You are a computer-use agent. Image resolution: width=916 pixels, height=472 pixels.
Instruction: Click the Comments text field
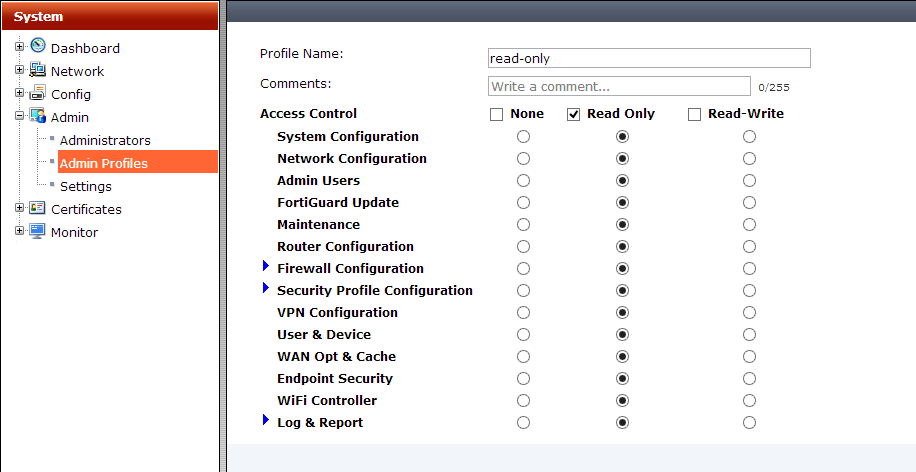(x=619, y=86)
